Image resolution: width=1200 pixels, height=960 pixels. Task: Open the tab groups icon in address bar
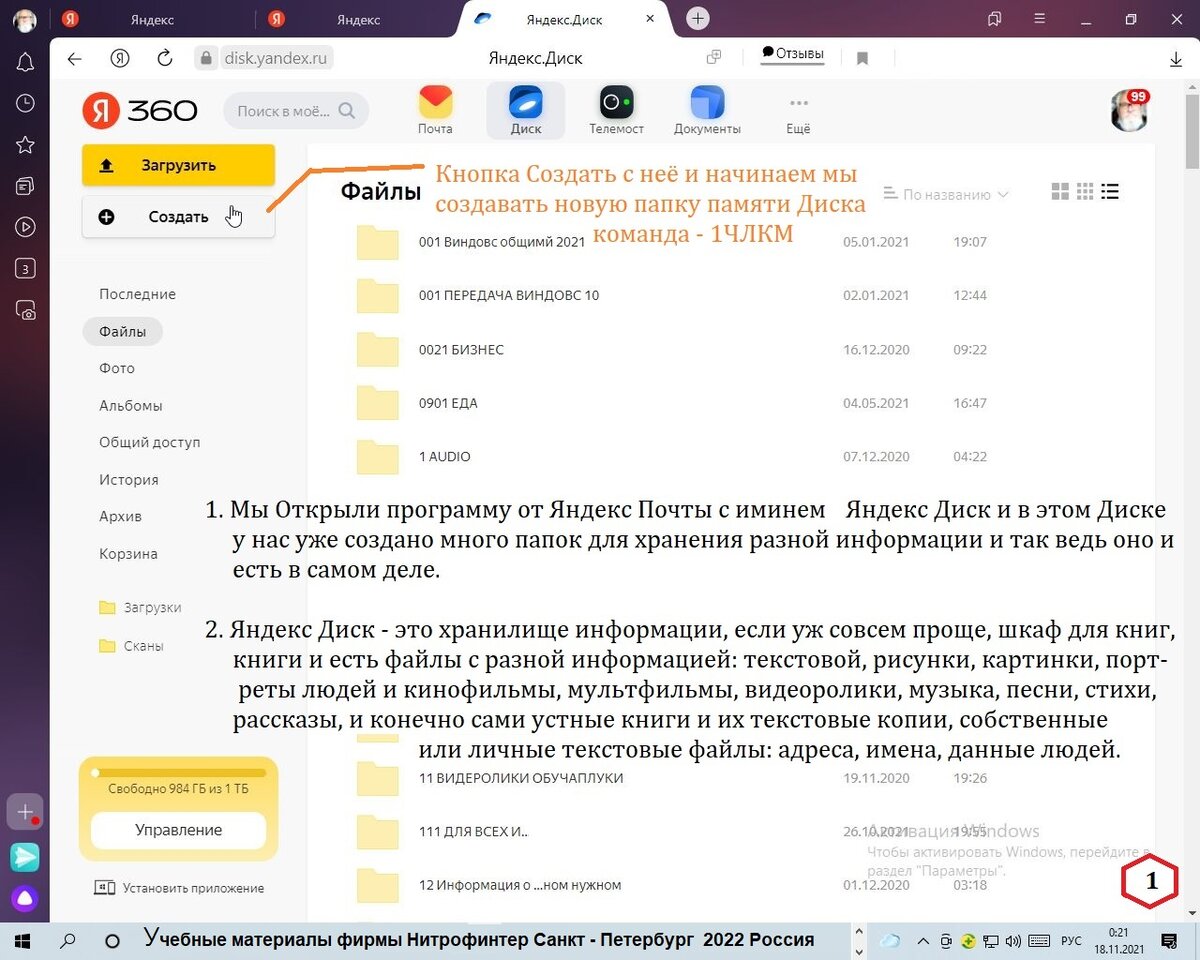714,58
